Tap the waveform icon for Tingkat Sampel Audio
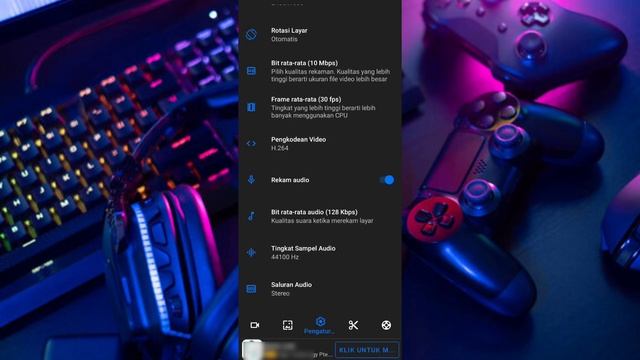Image resolution: width=640 pixels, height=360 pixels. click(x=251, y=252)
